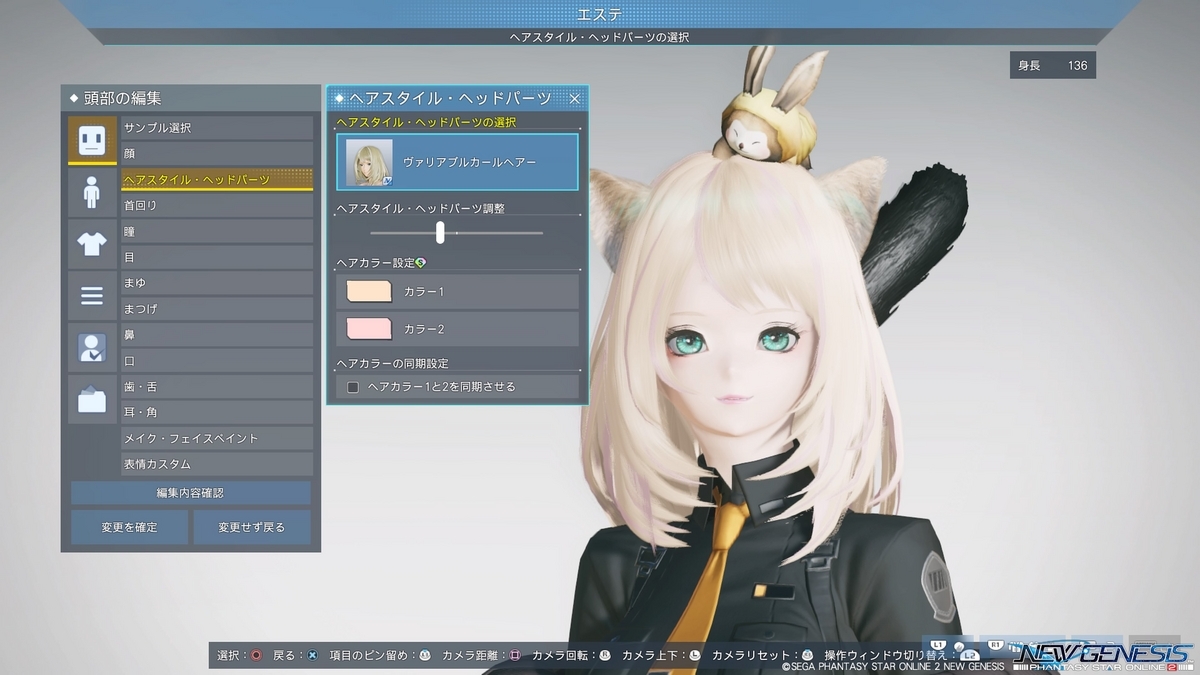Viewport: 1200px width, 675px height.
Task: Open まつげ menu item
Action: pyautogui.click(x=217, y=310)
